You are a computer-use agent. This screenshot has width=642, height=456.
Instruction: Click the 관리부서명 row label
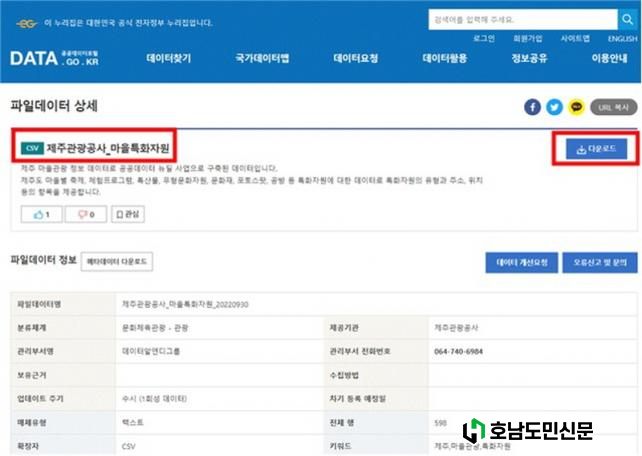35,351
